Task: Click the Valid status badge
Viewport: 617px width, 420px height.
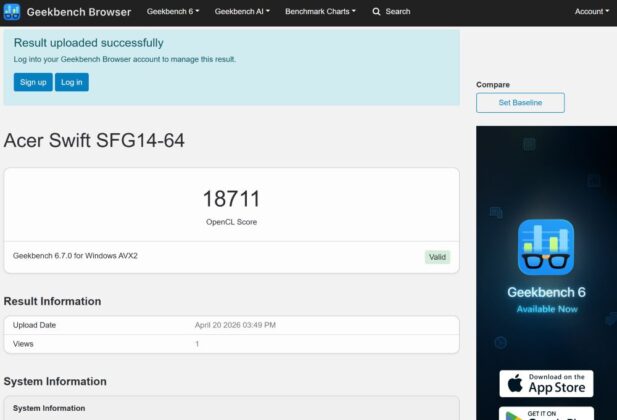Action: point(437,257)
